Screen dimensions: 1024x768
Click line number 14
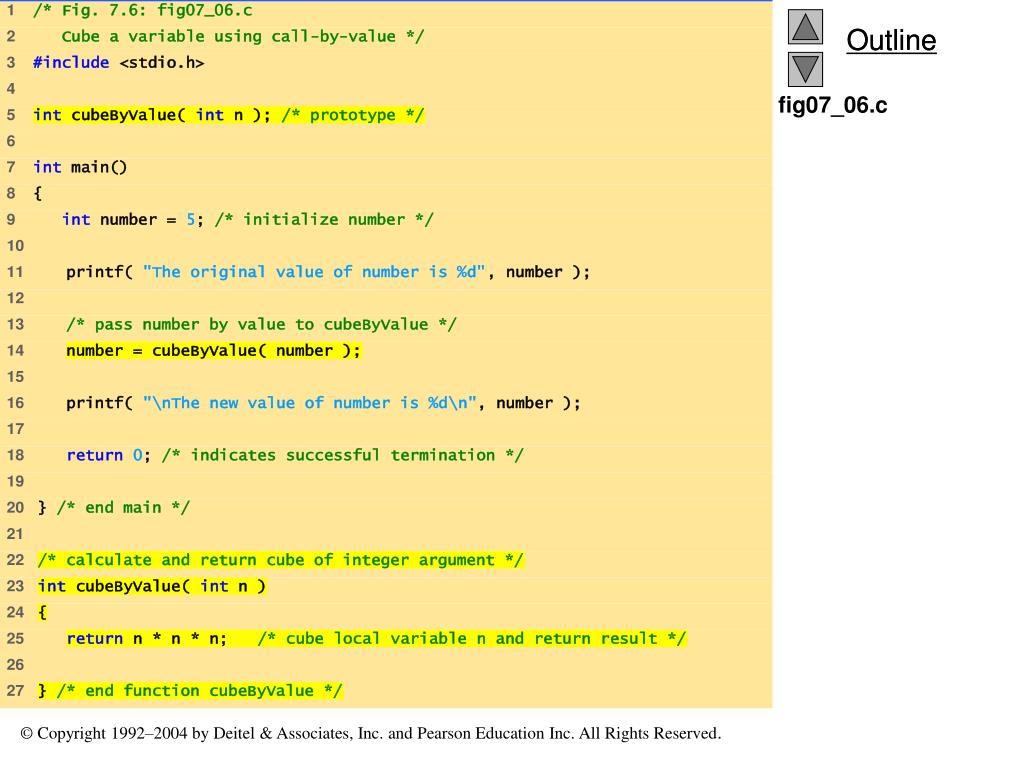(x=15, y=351)
